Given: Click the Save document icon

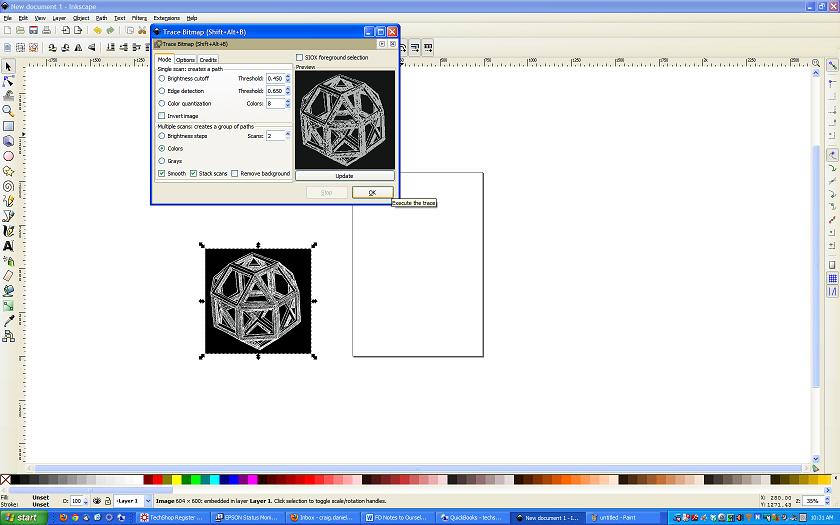Looking at the screenshot, I should pos(33,31).
